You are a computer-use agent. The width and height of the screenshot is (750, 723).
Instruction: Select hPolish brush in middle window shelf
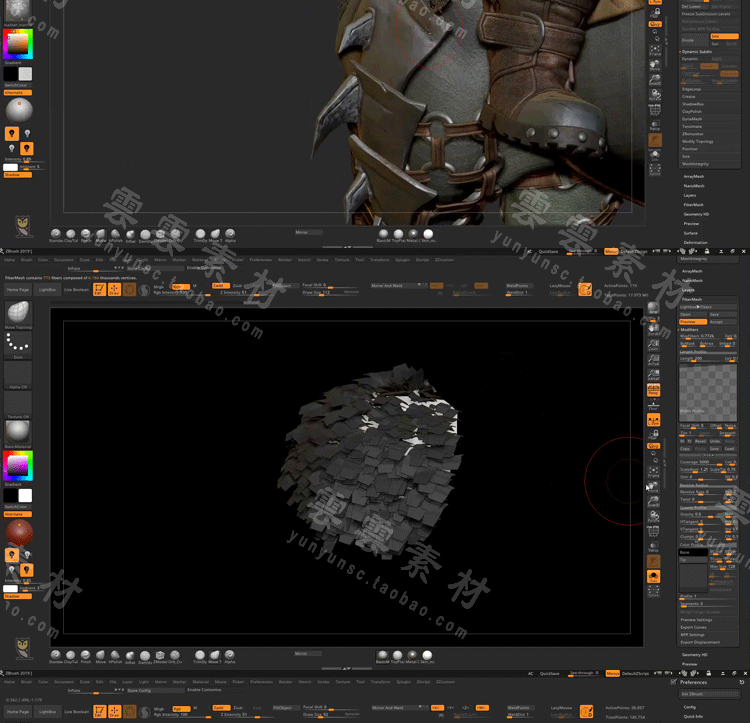[115, 657]
